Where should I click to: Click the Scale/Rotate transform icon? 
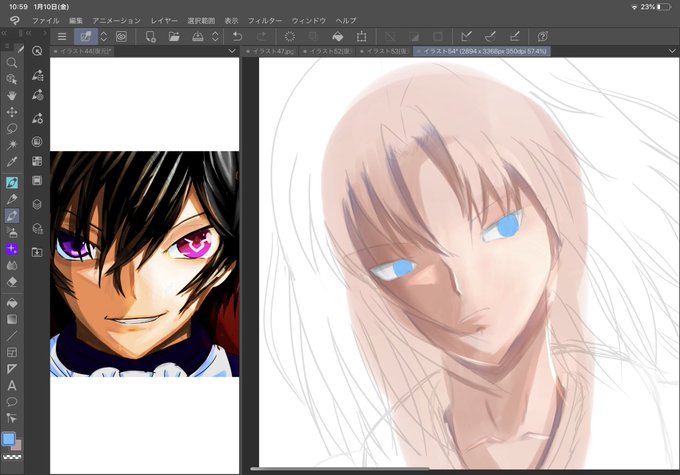(361, 36)
